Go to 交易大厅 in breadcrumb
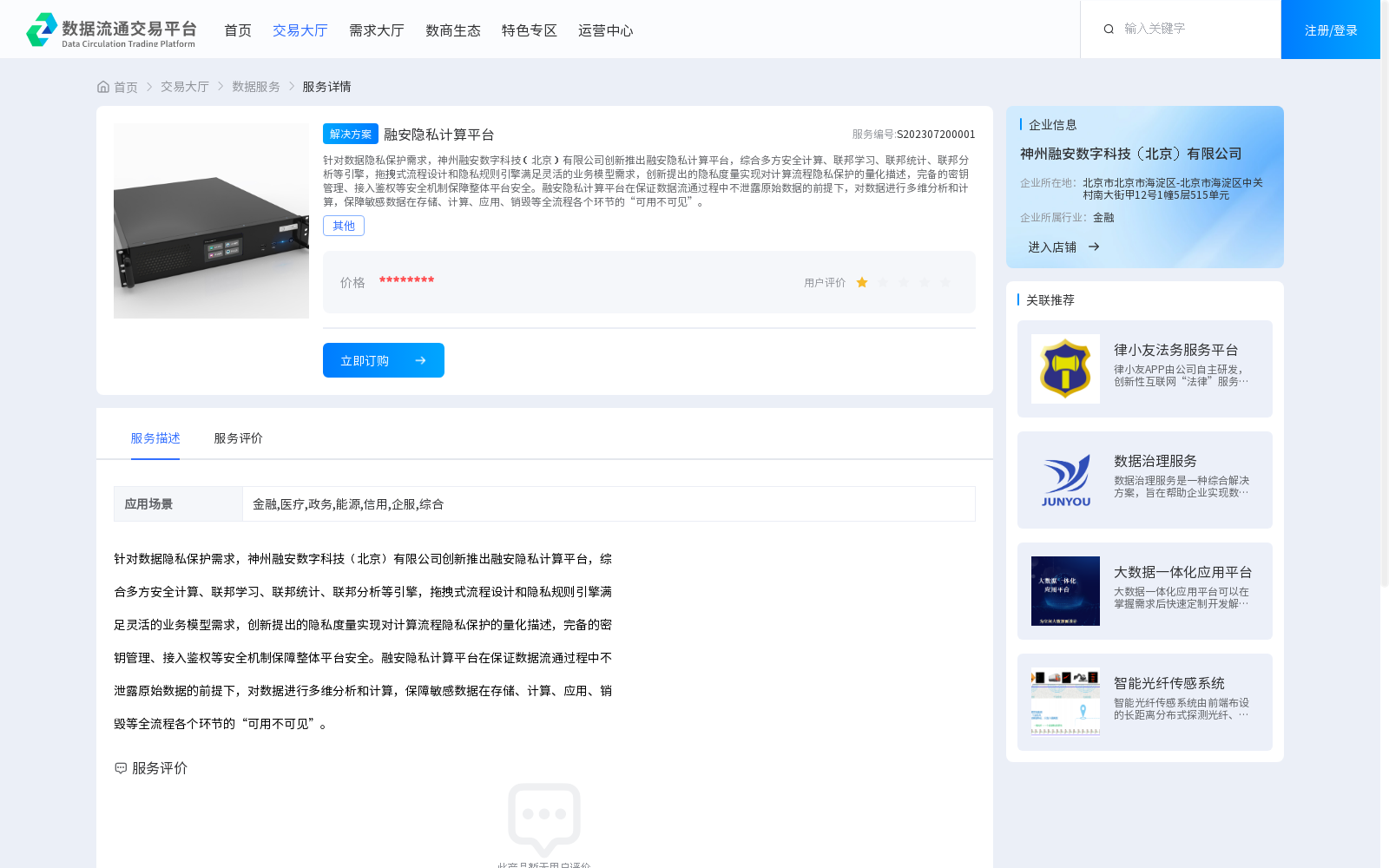1389x868 pixels. pos(185,87)
